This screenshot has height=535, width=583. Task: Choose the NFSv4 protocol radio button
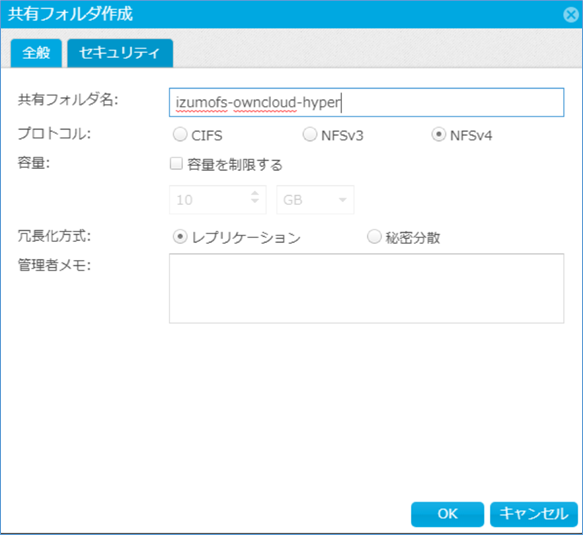click(438, 135)
